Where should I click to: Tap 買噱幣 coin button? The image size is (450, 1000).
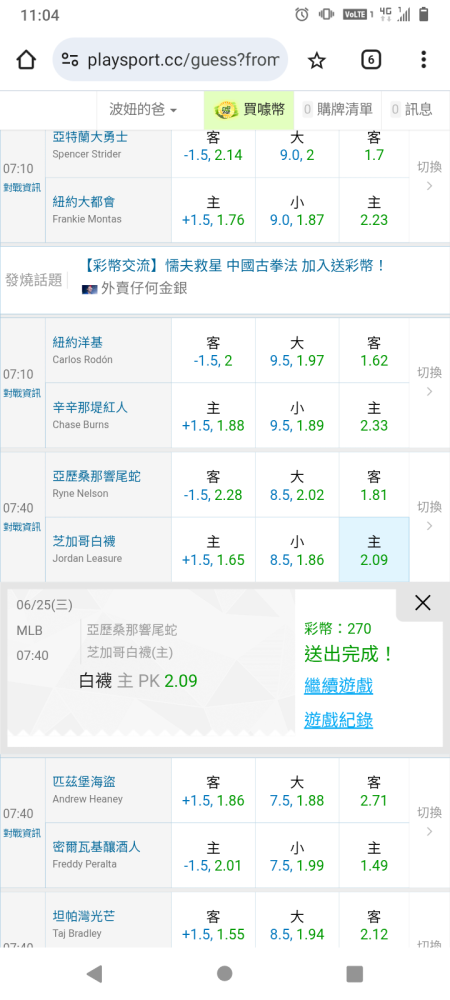(x=249, y=110)
